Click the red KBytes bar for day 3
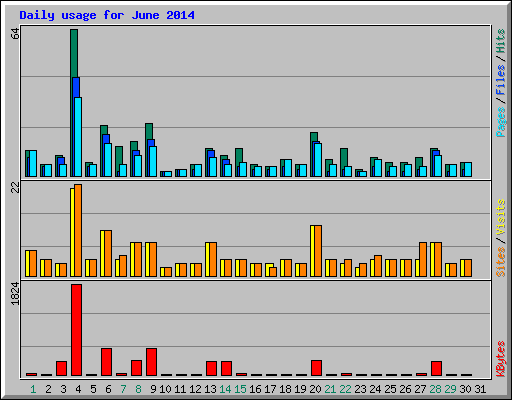 61,368
